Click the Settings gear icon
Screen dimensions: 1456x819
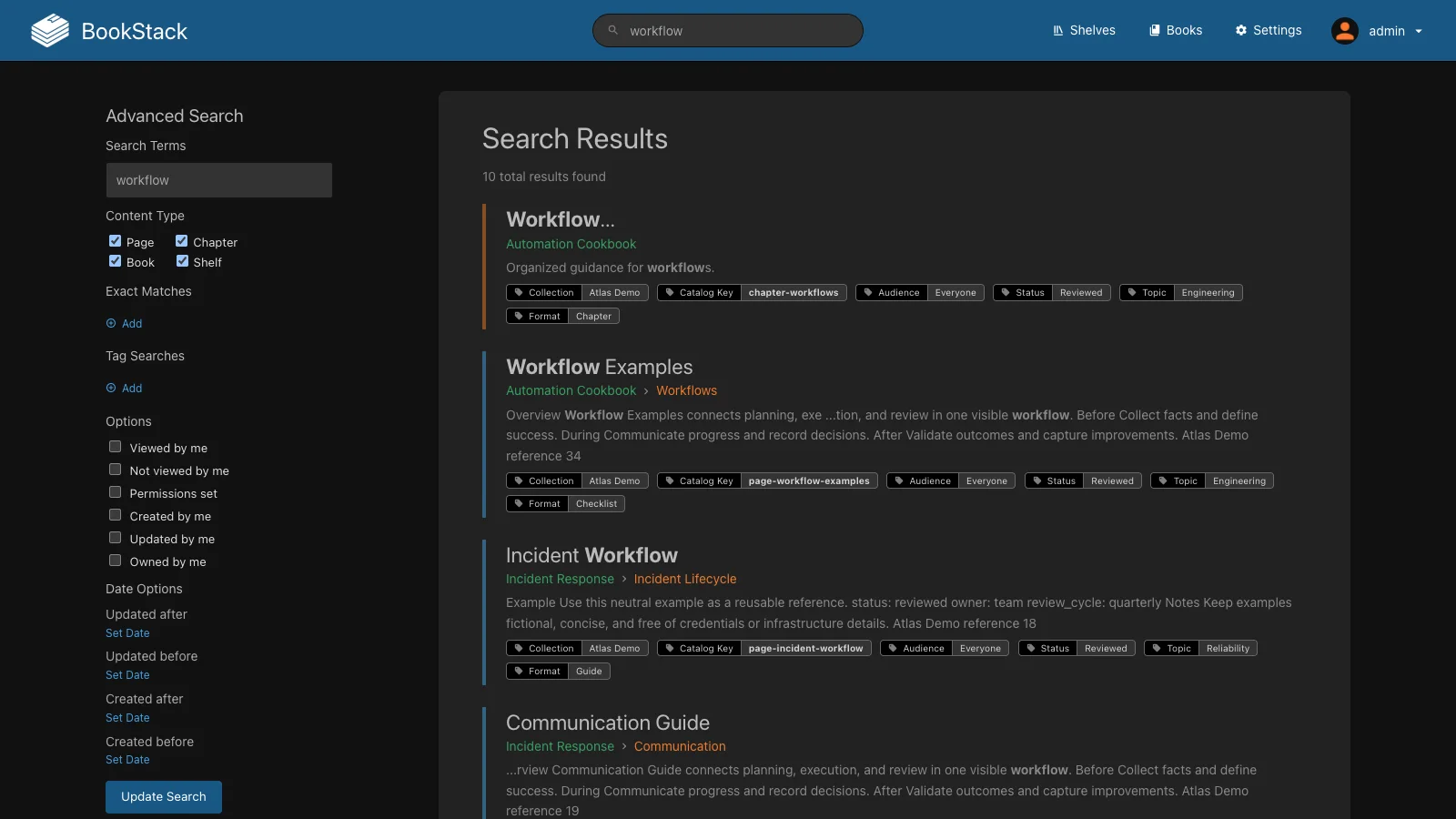coord(1241,30)
